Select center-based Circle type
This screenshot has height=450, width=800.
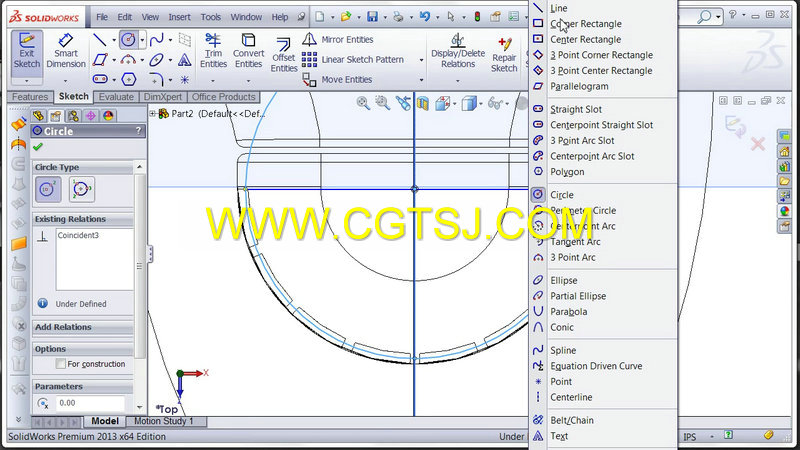click(x=48, y=189)
